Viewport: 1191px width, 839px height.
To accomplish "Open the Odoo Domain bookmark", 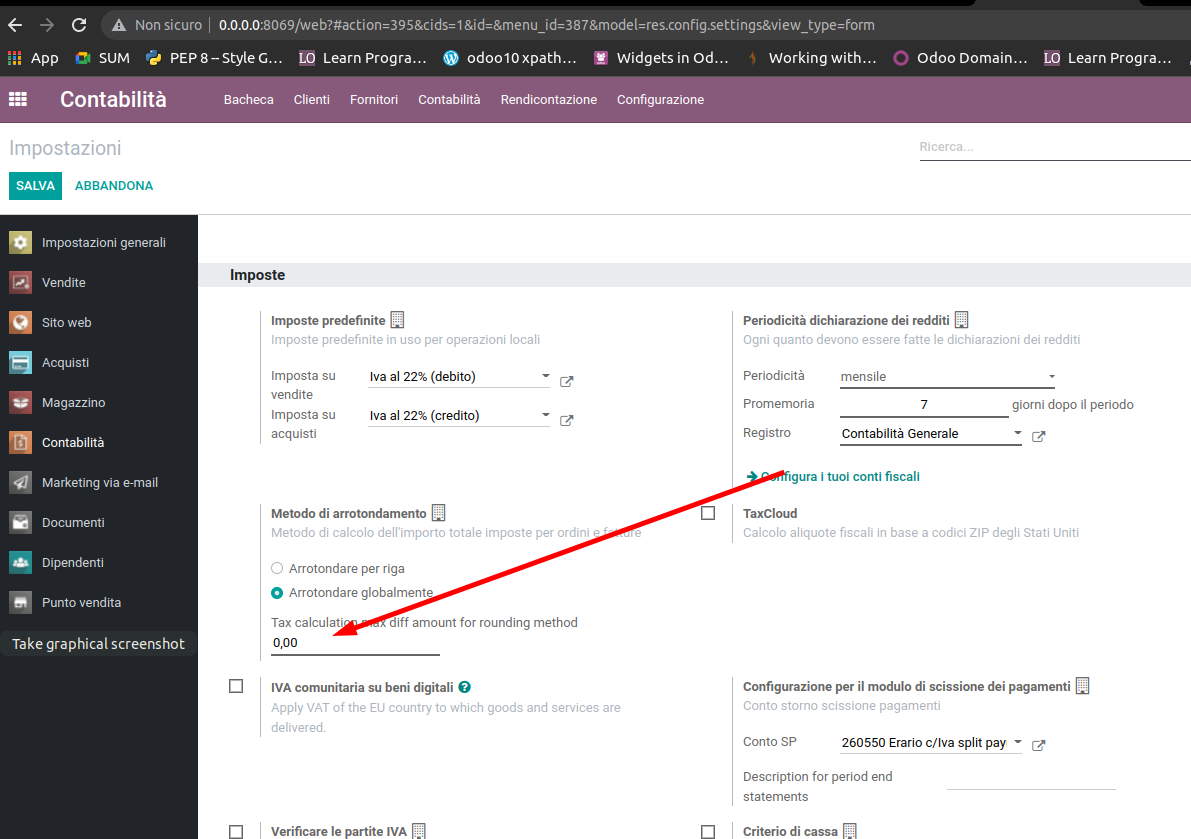I will coord(960,58).
